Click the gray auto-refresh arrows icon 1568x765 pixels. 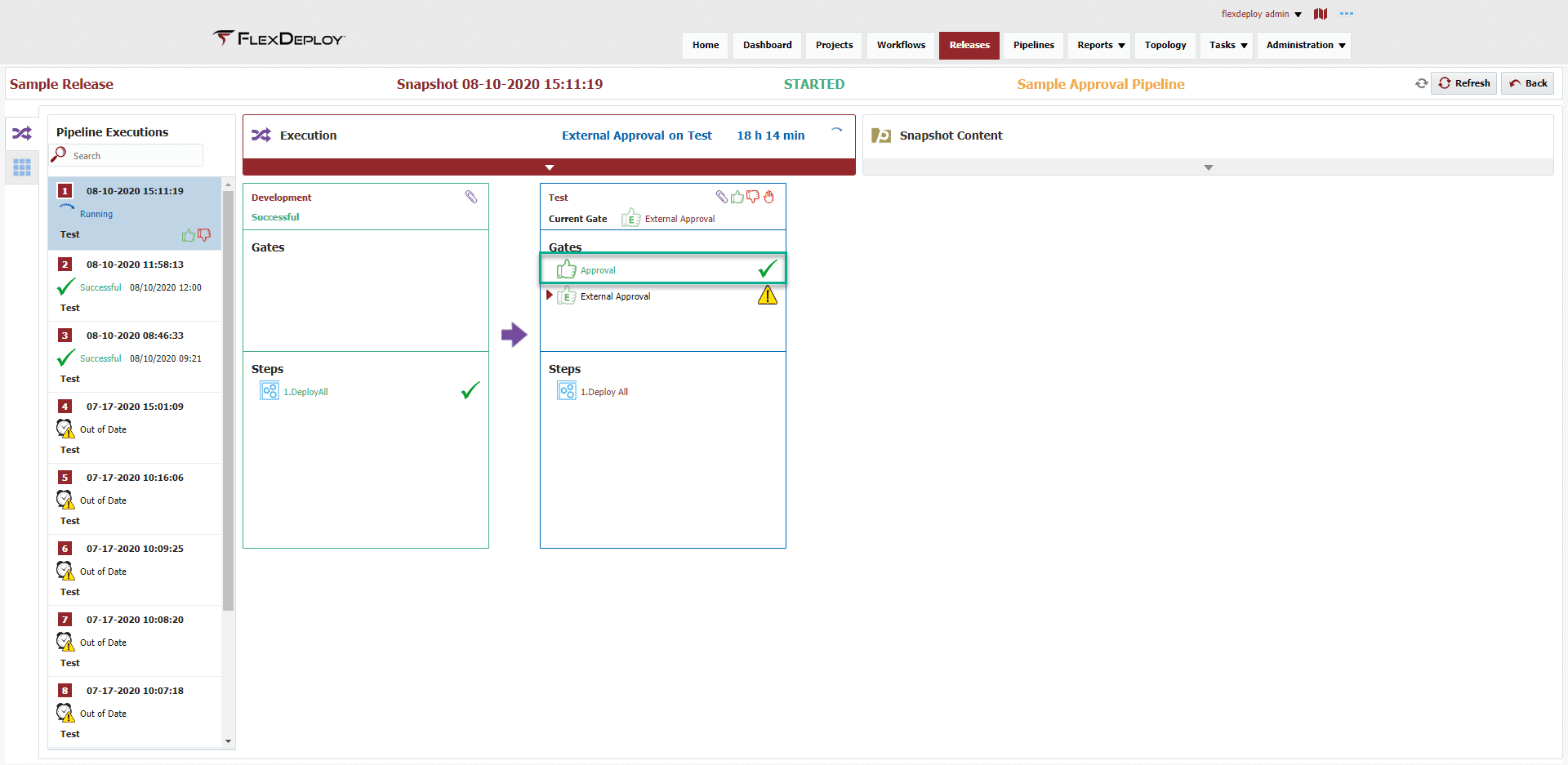pyautogui.click(x=1422, y=83)
